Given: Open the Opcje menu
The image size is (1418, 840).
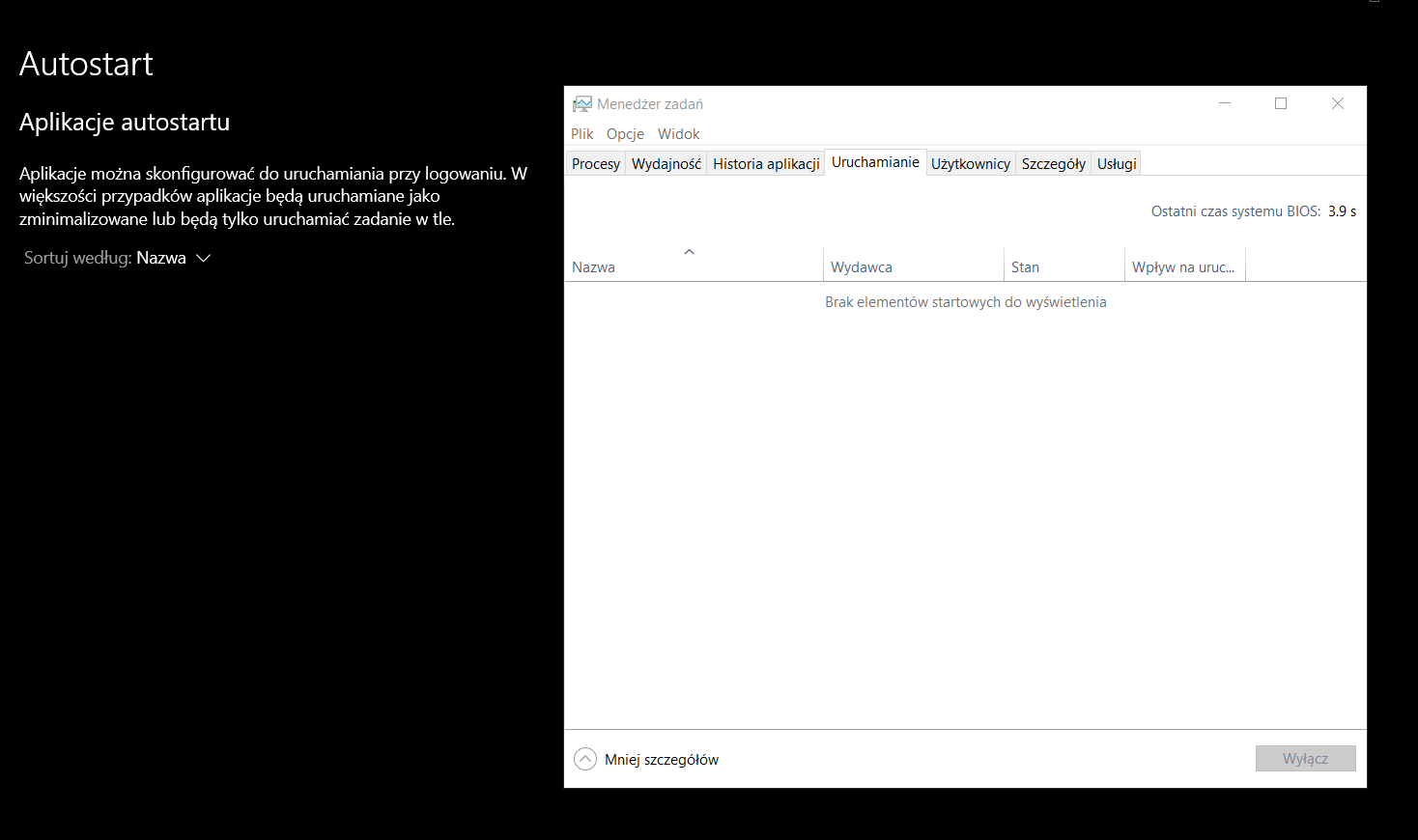Looking at the screenshot, I should tap(625, 134).
